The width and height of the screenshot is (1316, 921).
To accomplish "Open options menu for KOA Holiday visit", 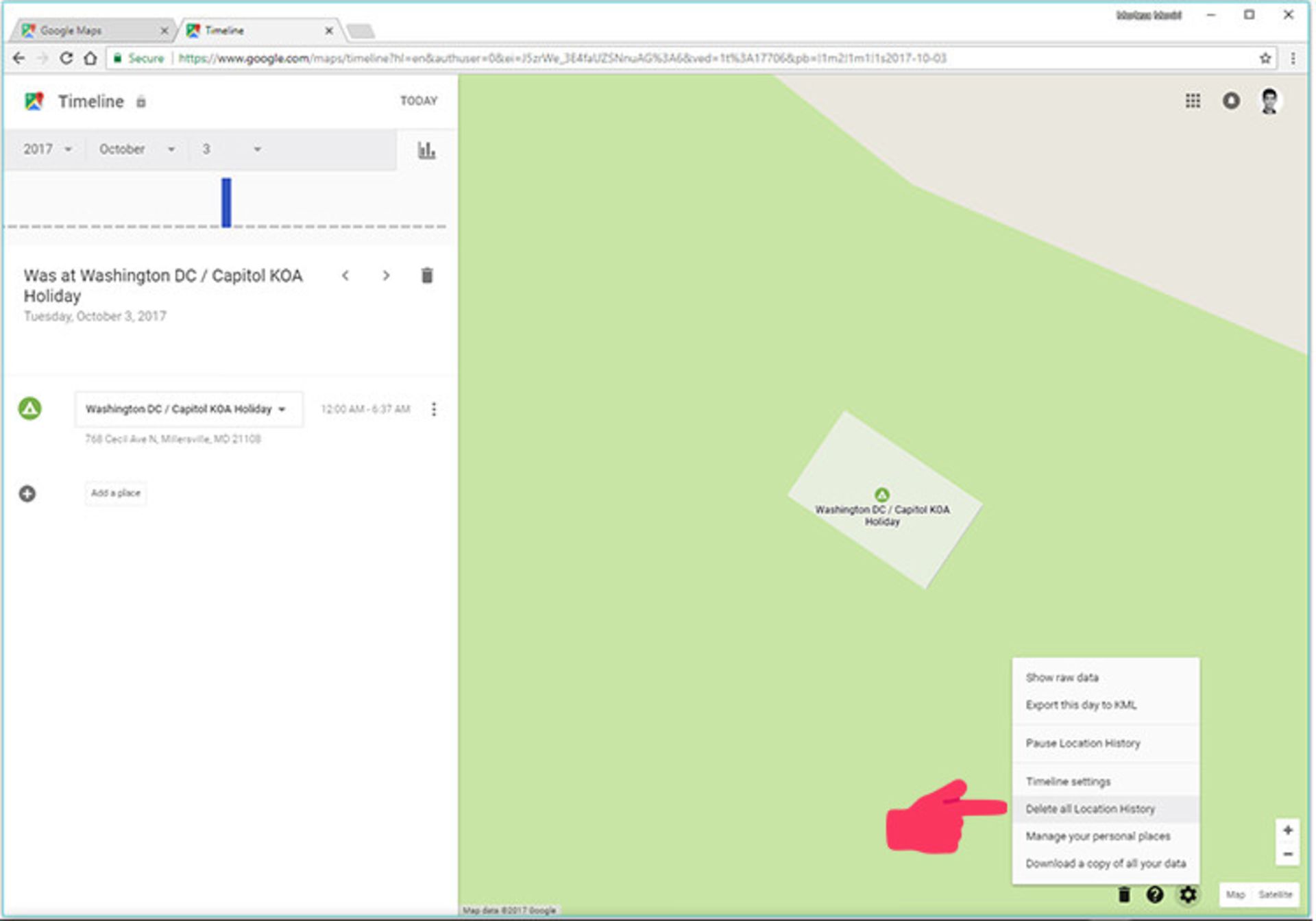I will pos(434,409).
